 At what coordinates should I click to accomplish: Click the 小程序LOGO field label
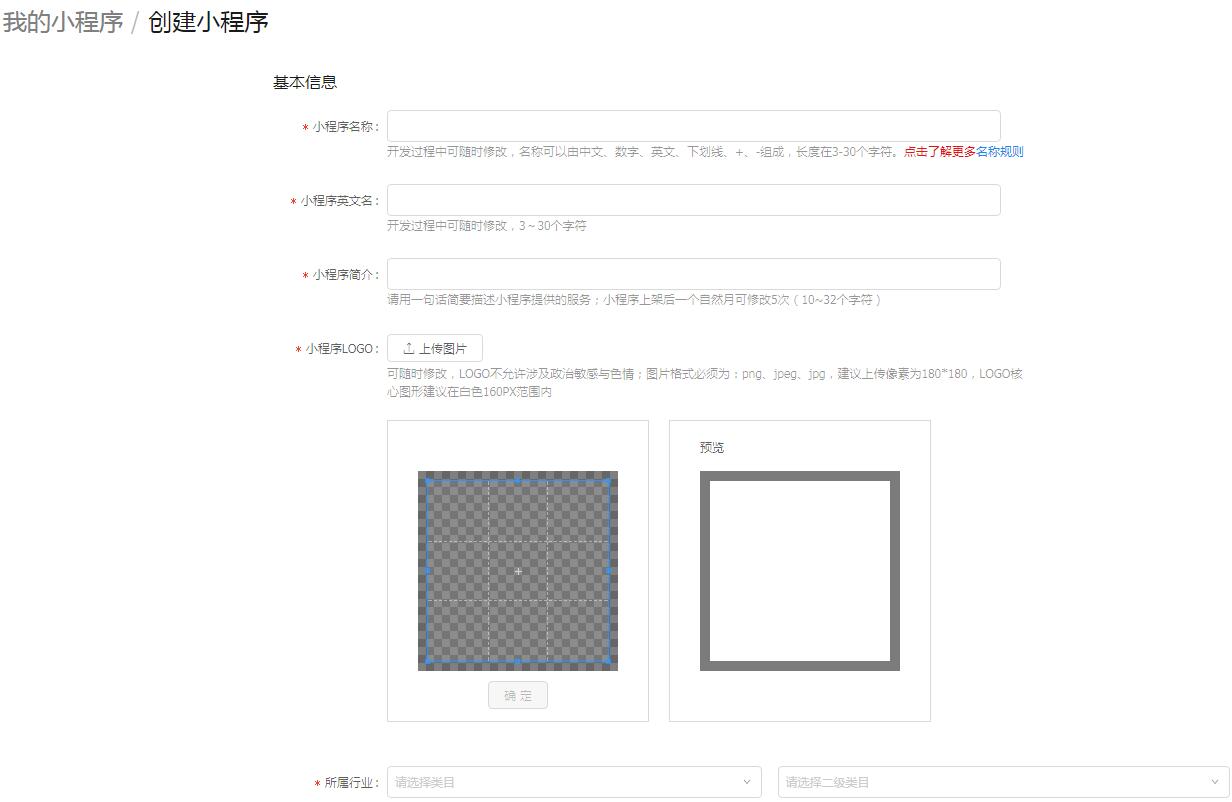(342, 349)
